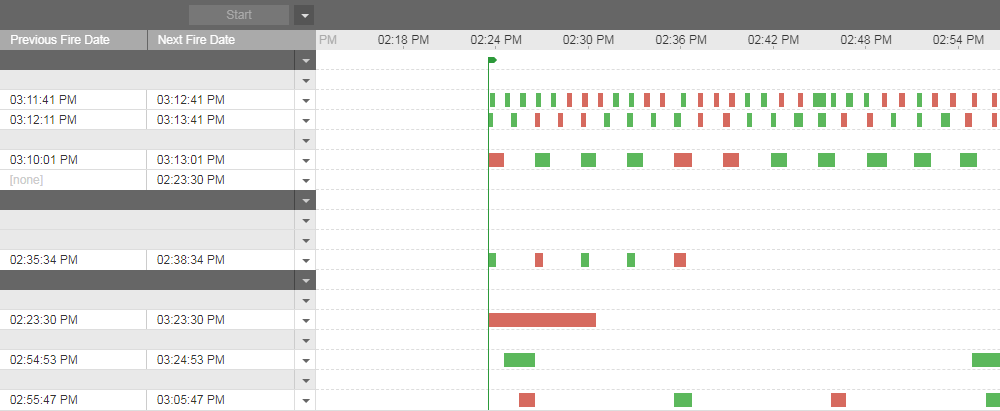Open dropdown for the 03:13:41 PM row
The height and width of the screenshot is (411, 1000).
point(306,120)
